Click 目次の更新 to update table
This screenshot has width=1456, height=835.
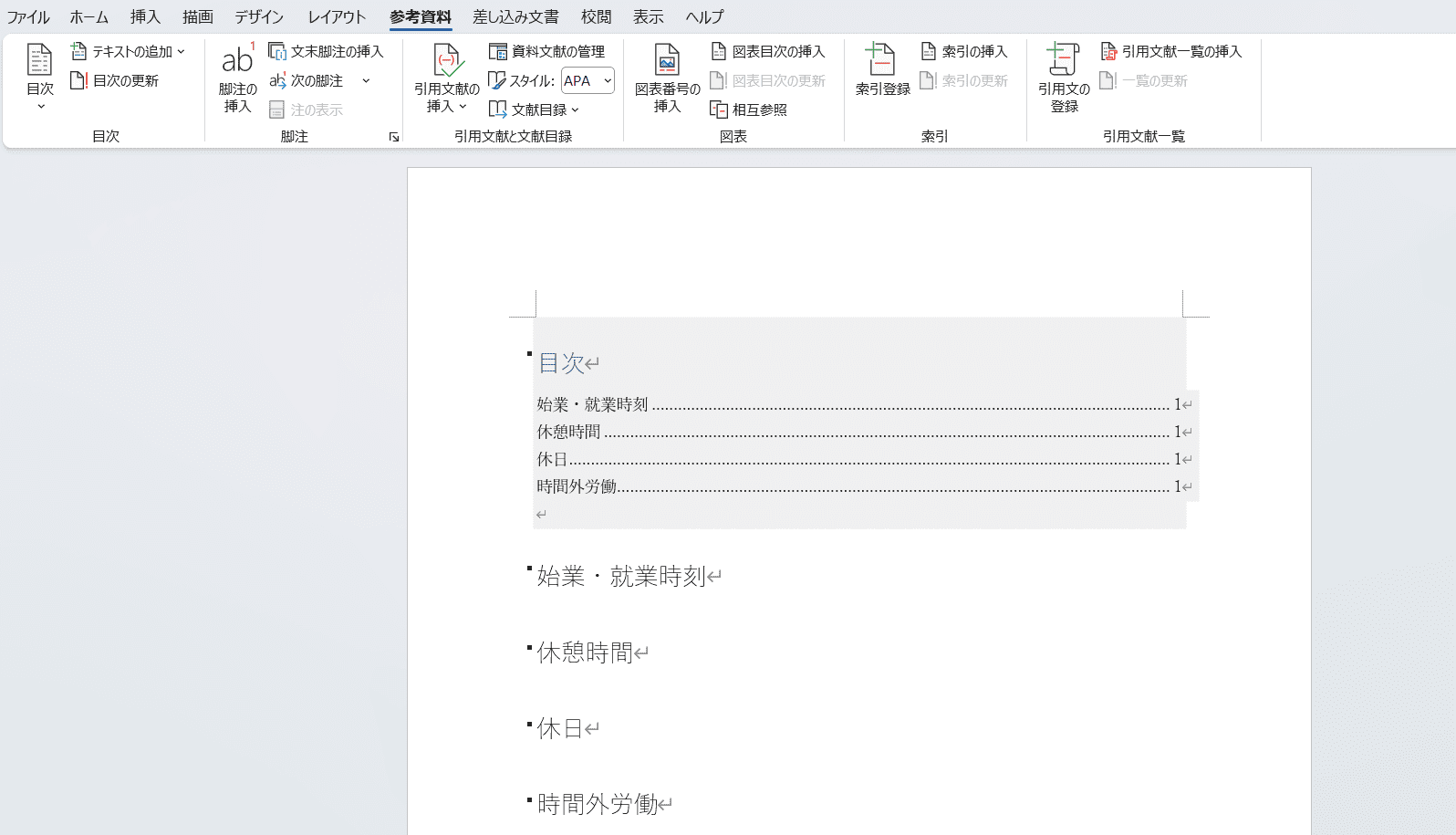point(116,81)
